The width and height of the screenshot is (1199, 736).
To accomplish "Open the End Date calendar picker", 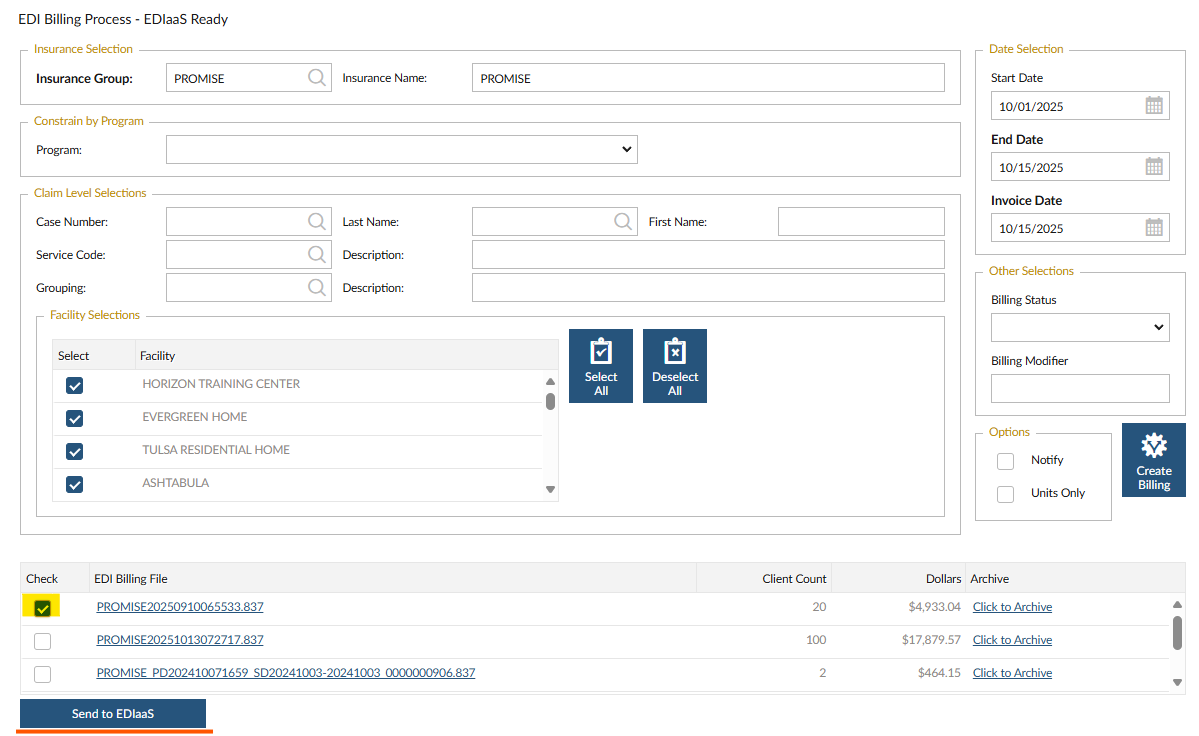I will (x=1153, y=167).
